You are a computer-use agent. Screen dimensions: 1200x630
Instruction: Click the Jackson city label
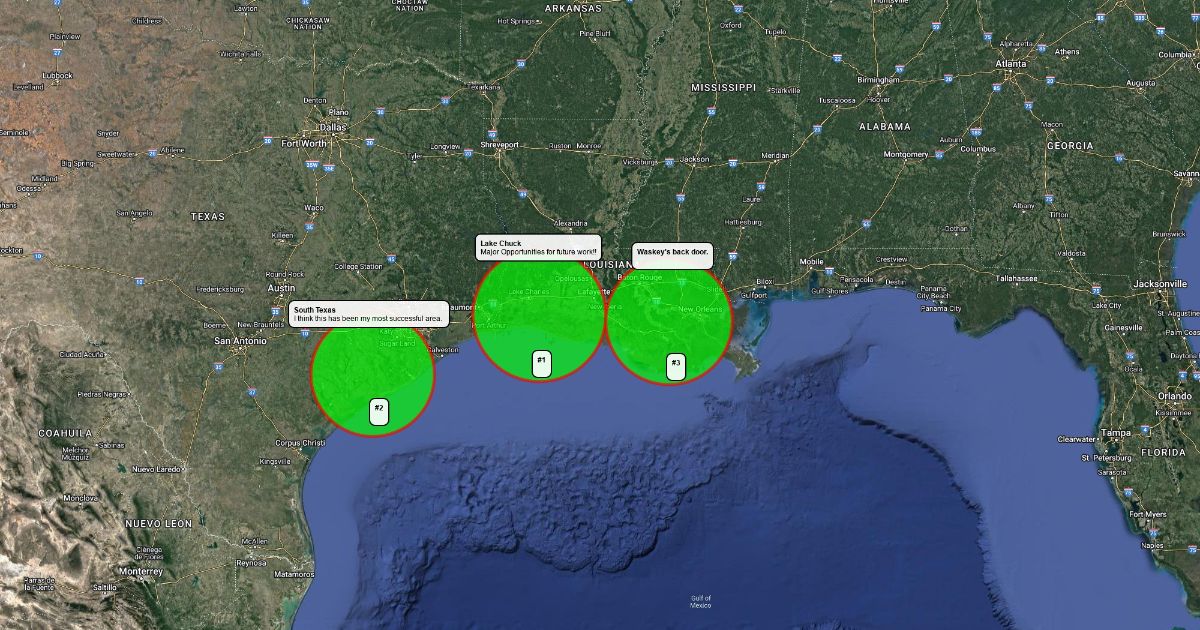pos(694,159)
